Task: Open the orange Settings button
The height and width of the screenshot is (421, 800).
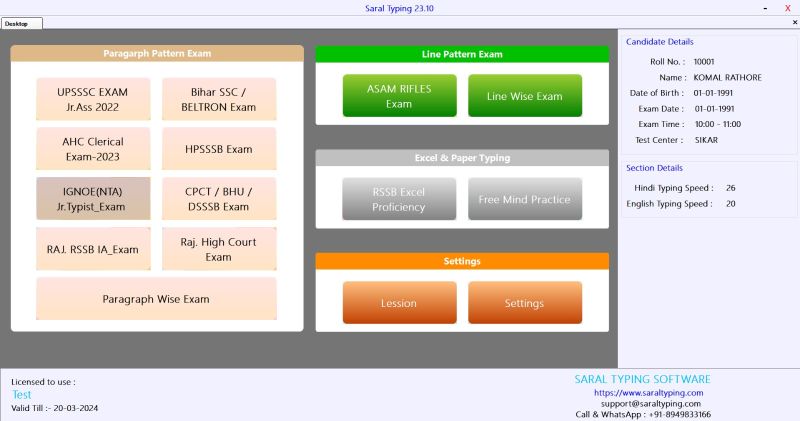Action: pos(525,303)
